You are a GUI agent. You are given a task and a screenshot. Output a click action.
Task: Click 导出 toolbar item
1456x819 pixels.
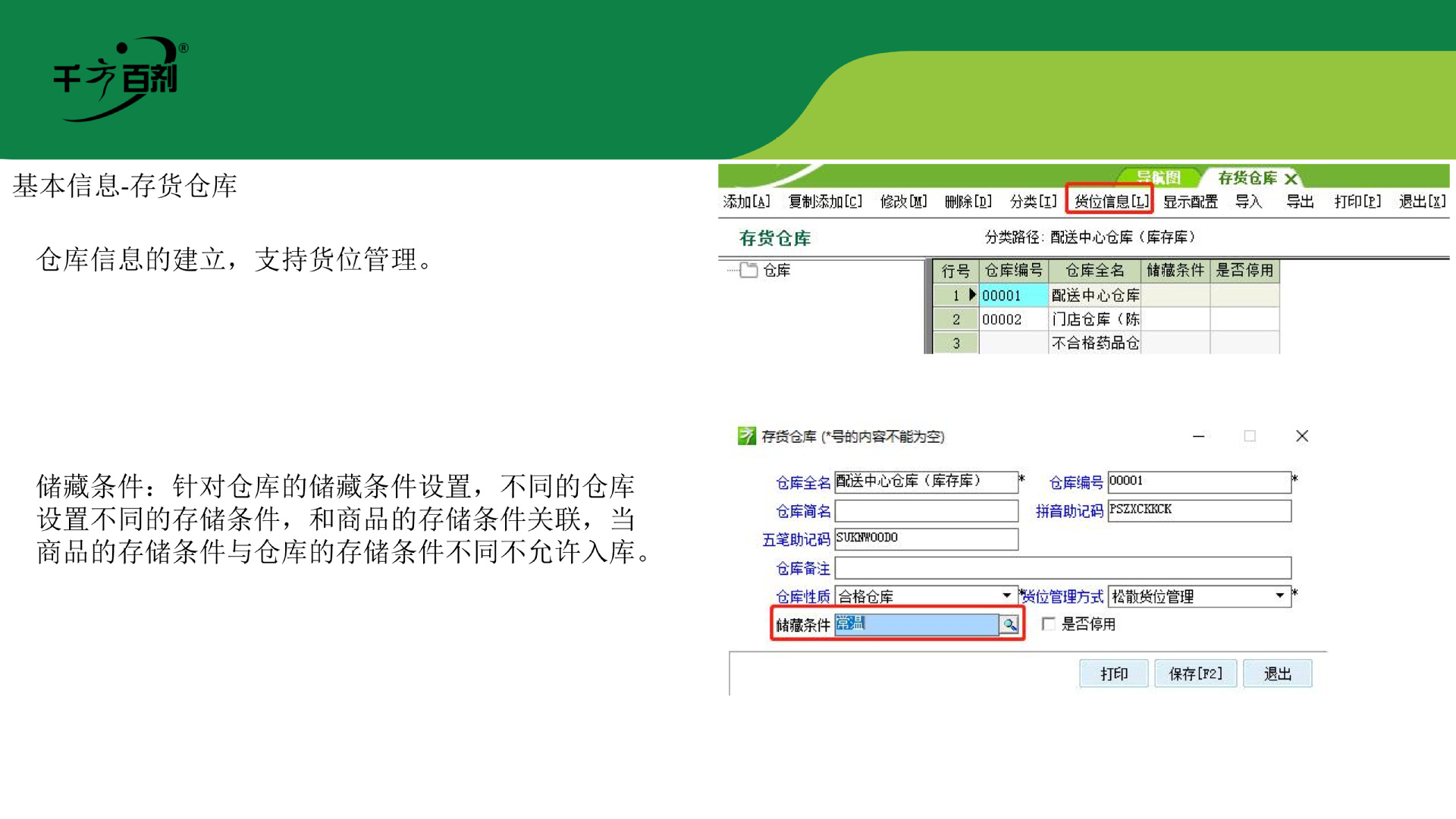[1299, 202]
